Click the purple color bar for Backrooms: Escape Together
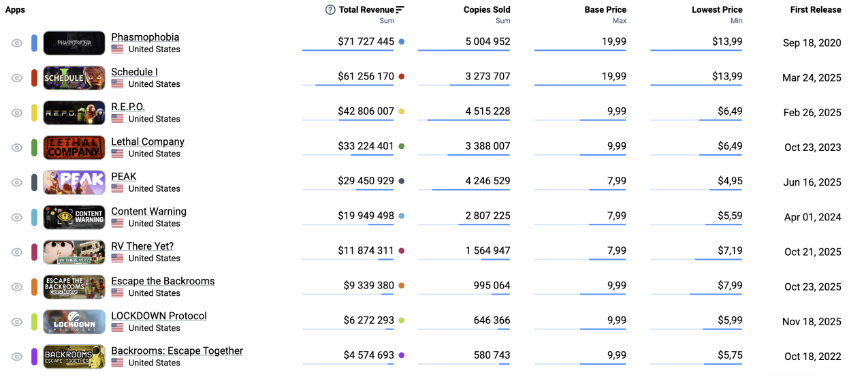851x379 pixels. 34,356
